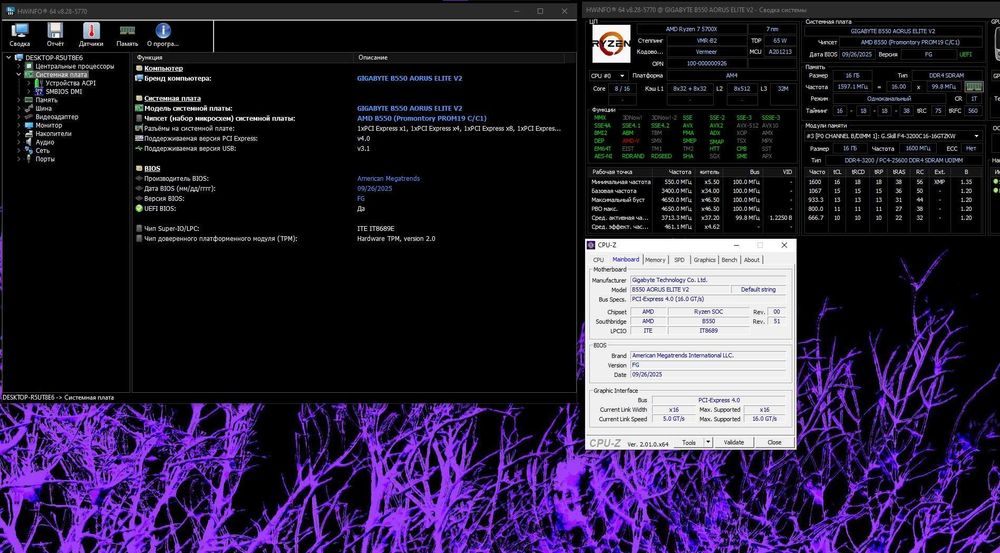
Task: Click the Функция column header
Action: pyautogui.click(x=243, y=57)
